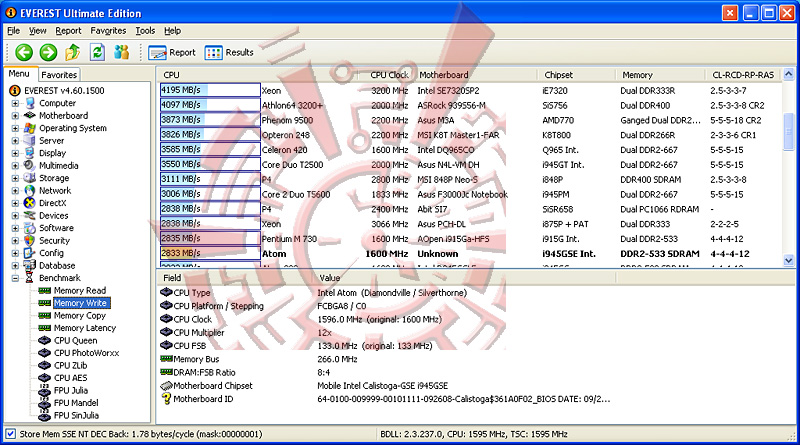Image resolution: width=800 pixels, height=445 pixels.
Task: Open the Memory Read benchmark
Action: click(x=80, y=290)
